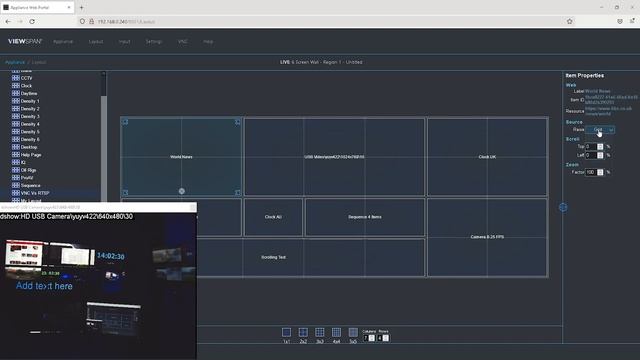Open the Source Raise dropdown
Image resolution: width=640 pixels, height=360 pixels.
pyautogui.click(x=600, y=130)
